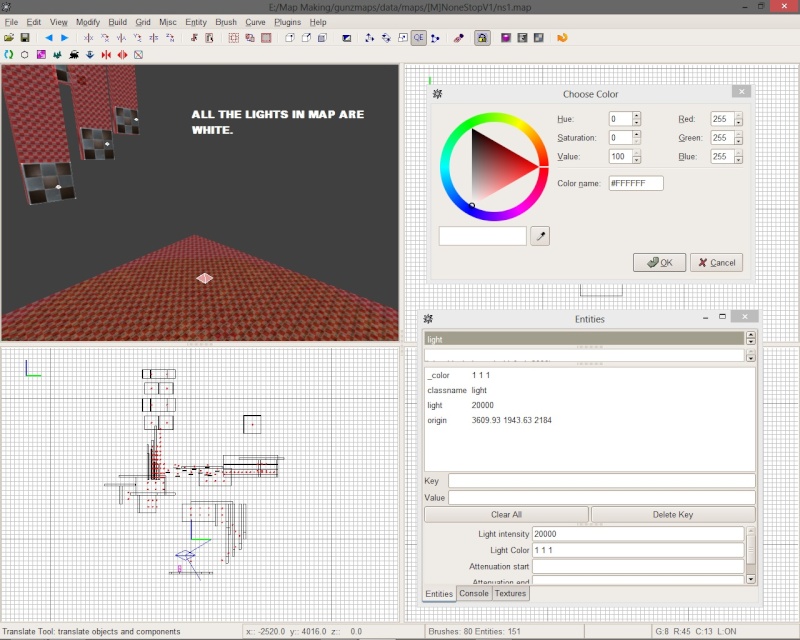This screenshot has height=640, width=800.
Task: Edit the Light intensity field
Action: coord(638,534)
